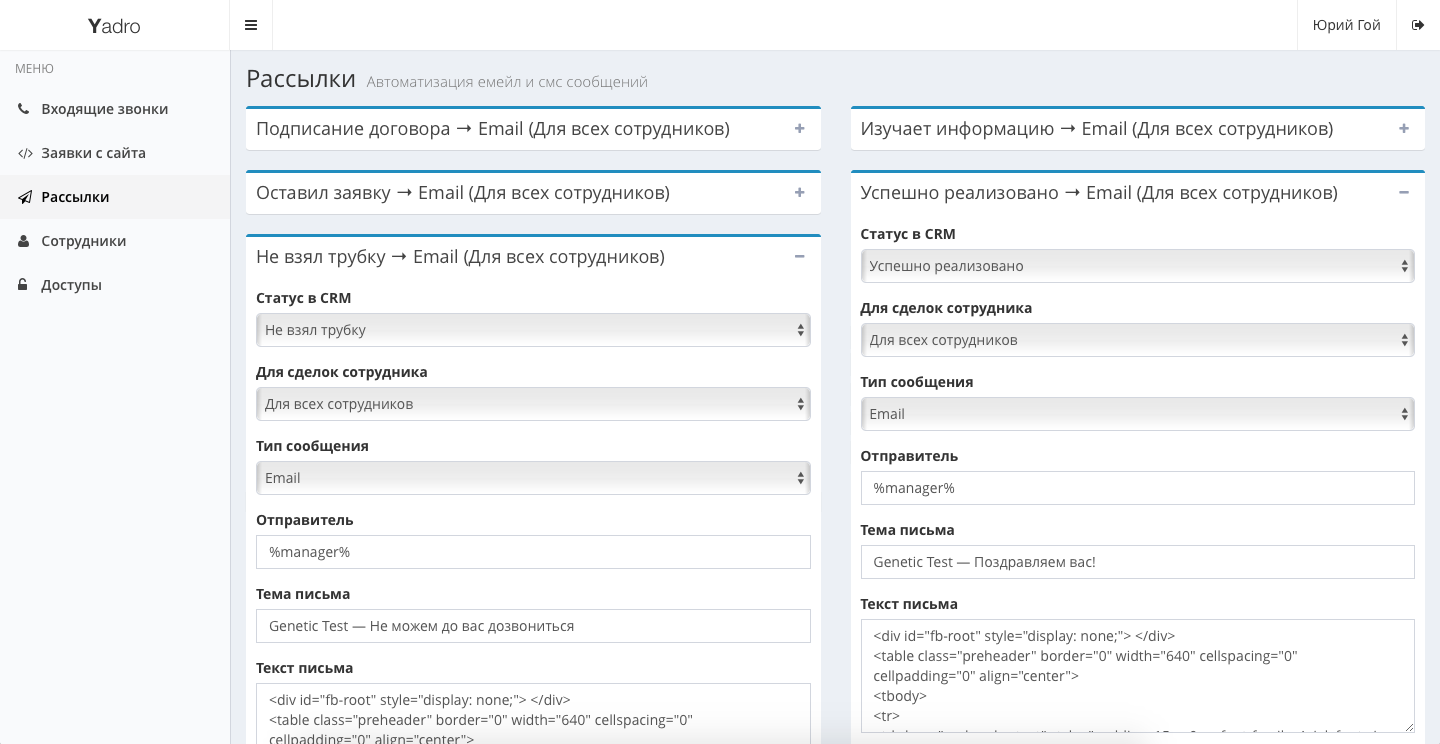The image size is (1440, 744).
Task: Open user profile Юрий Гой
Action: point(1346,25)
